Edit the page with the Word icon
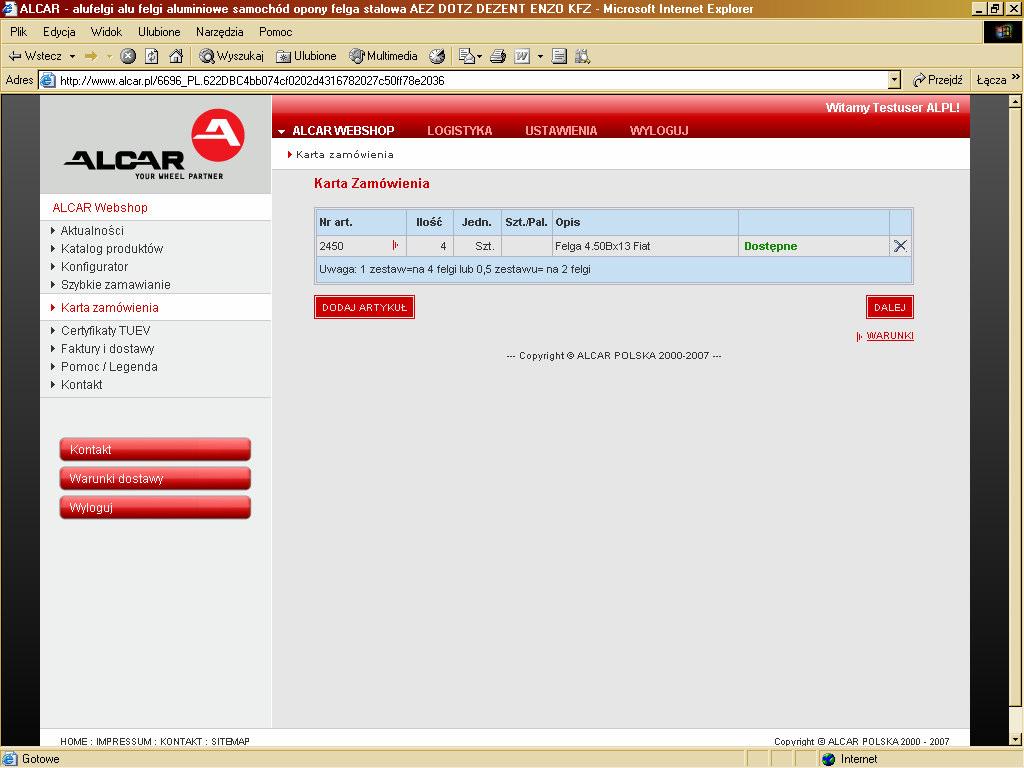The height and width of the screenshot is (768, 1024). [x=522, y=56]
